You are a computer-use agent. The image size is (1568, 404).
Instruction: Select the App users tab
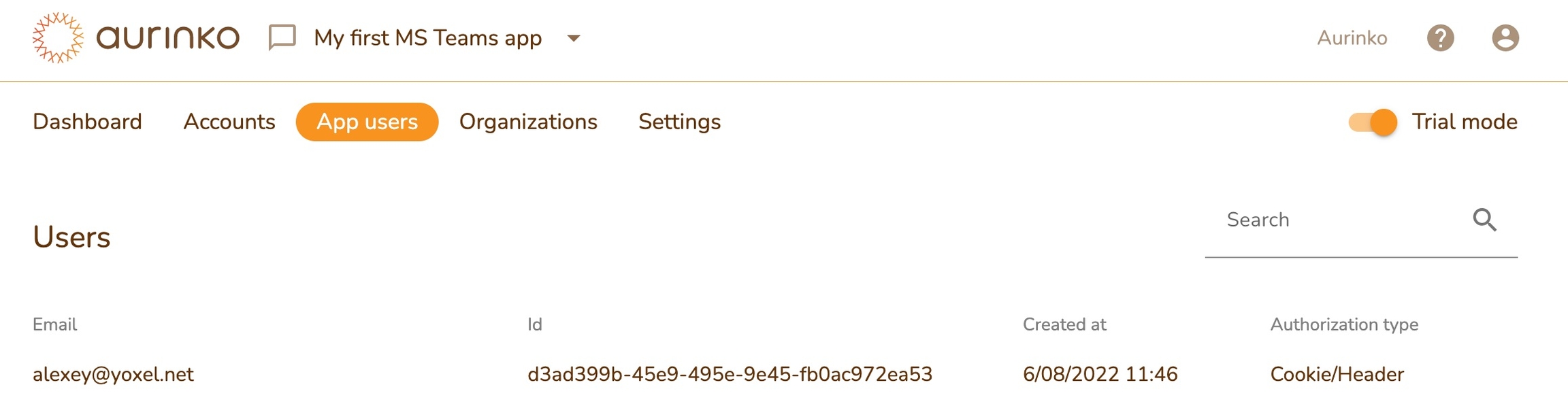[367, 122]
